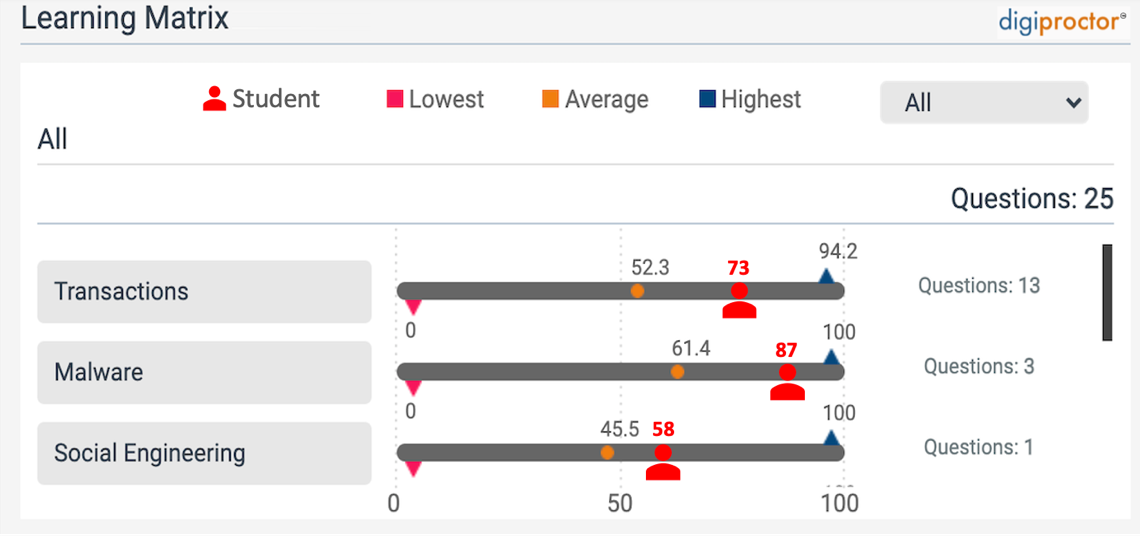
Task: Click the digiproctor logo
Action: pos(1062,21)
